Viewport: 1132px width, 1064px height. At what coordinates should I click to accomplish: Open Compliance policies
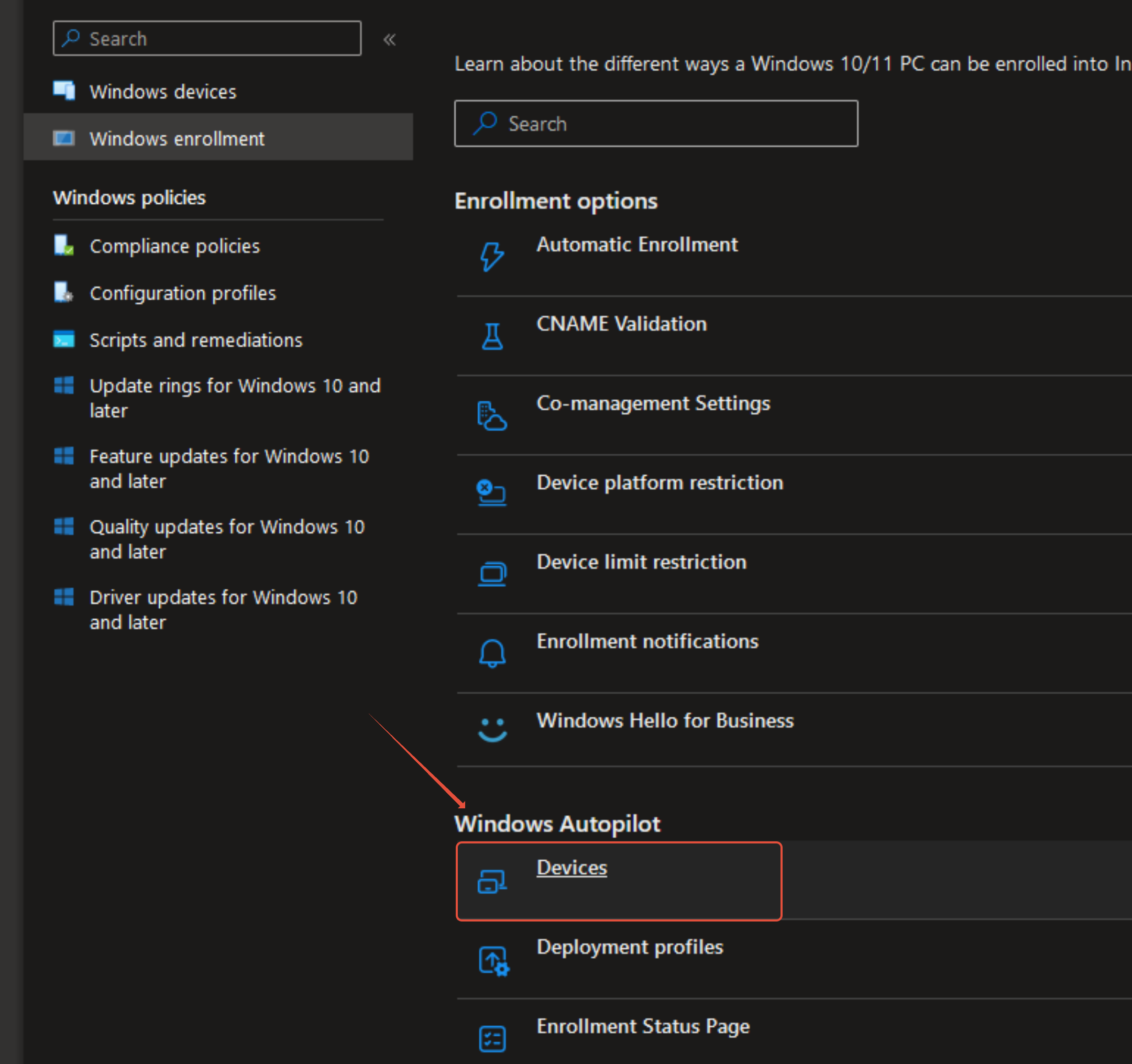174,246
